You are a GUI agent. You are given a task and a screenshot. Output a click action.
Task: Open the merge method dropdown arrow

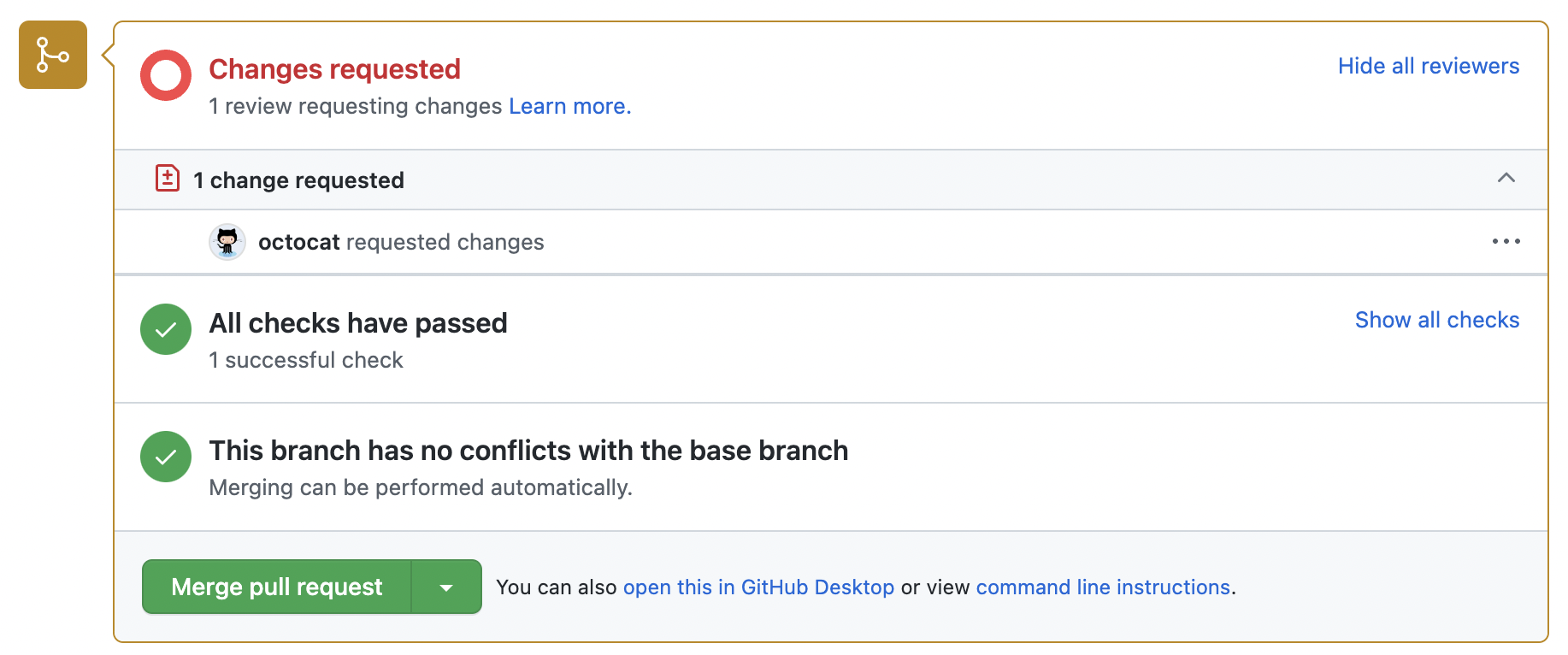(x=446, y=587)
